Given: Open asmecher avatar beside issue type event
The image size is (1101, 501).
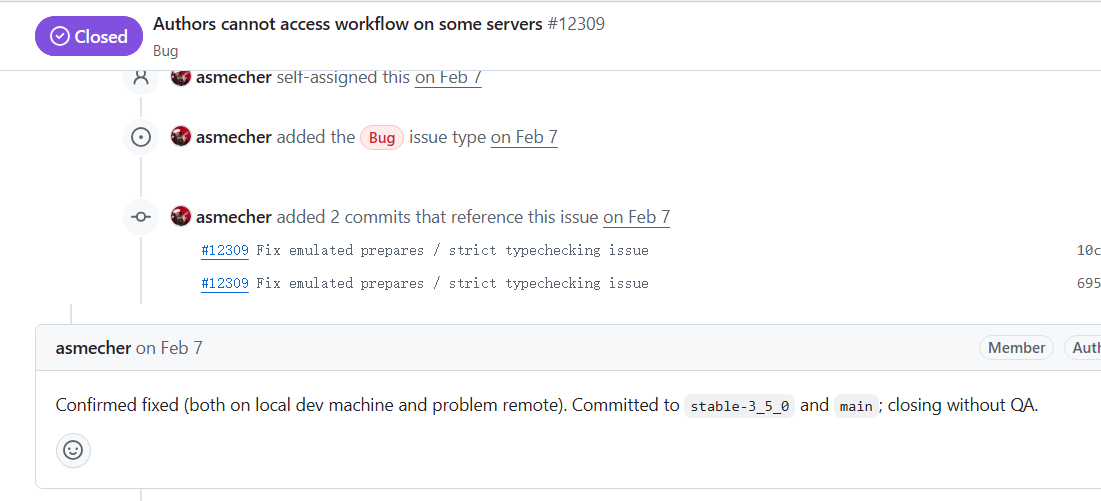Looking at the screenshot, I should [x=181, y=137].
